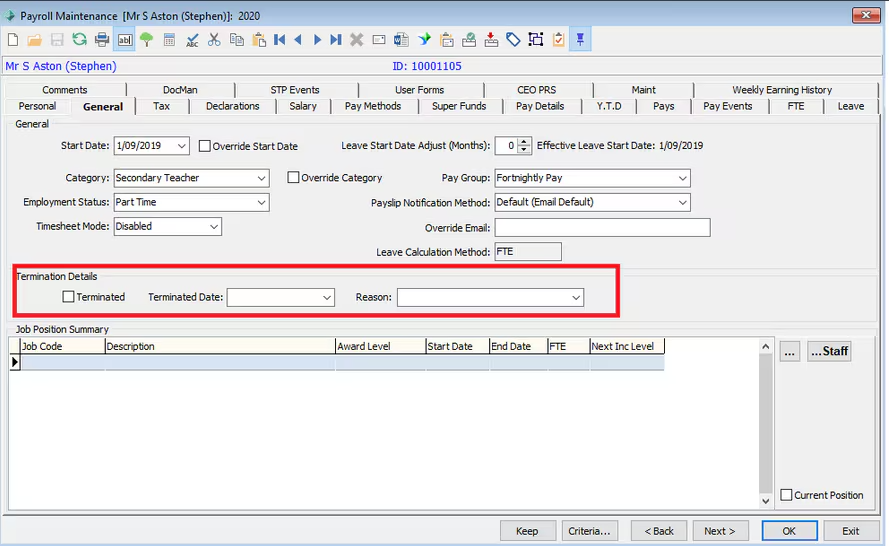Click the New document icon
The image size is (889, 546).
pos(13,40)
